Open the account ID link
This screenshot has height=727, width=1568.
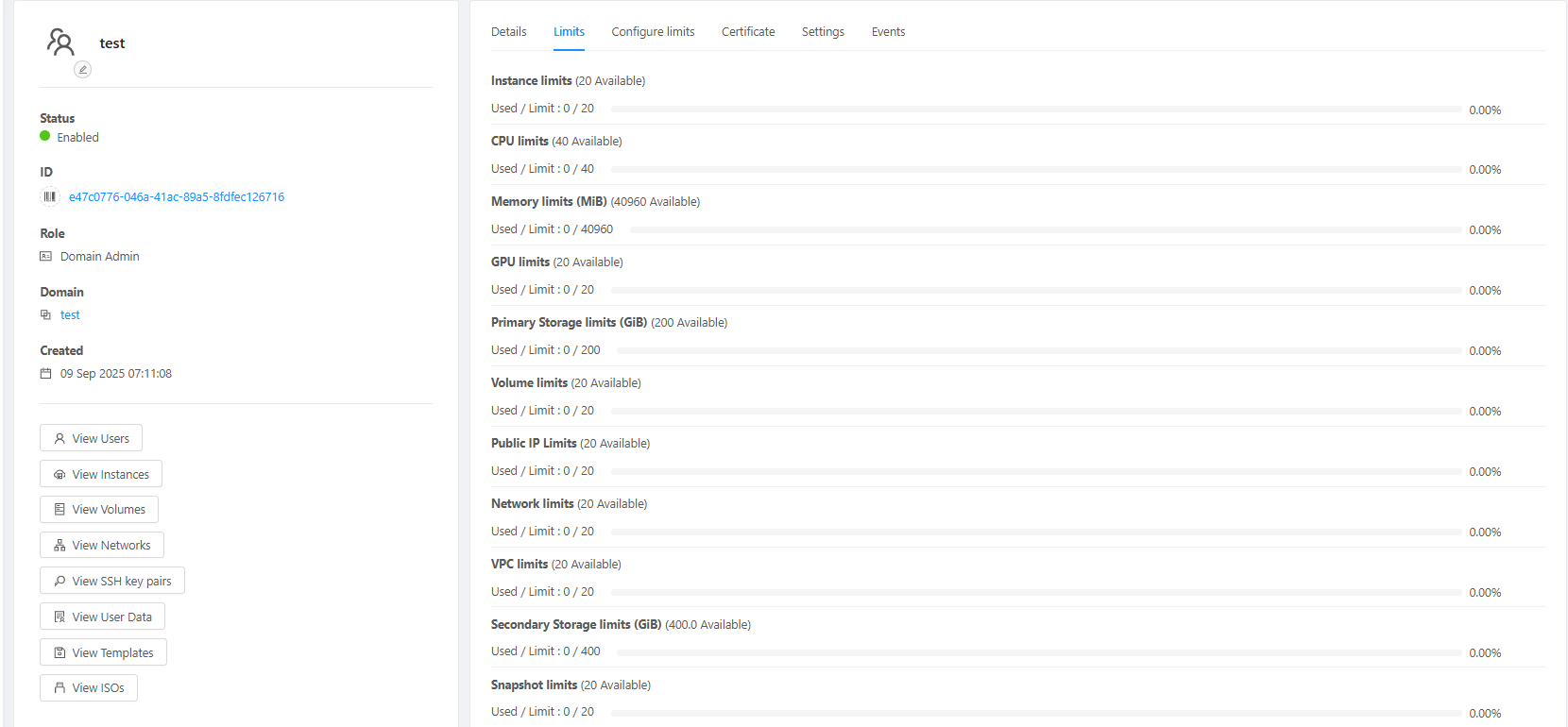pyautogui.click(x=176, y=197)
